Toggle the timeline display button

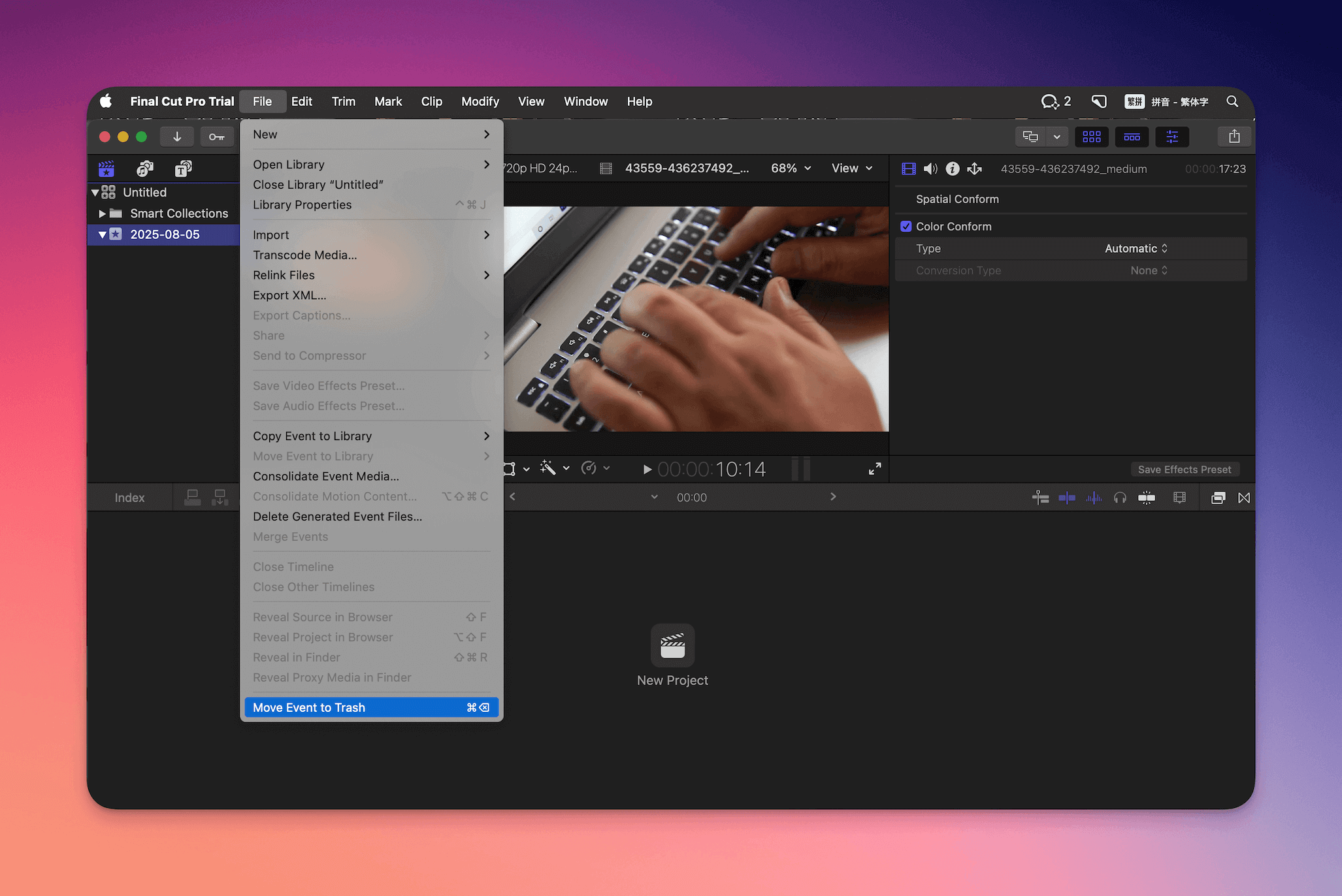[1132, 136]
